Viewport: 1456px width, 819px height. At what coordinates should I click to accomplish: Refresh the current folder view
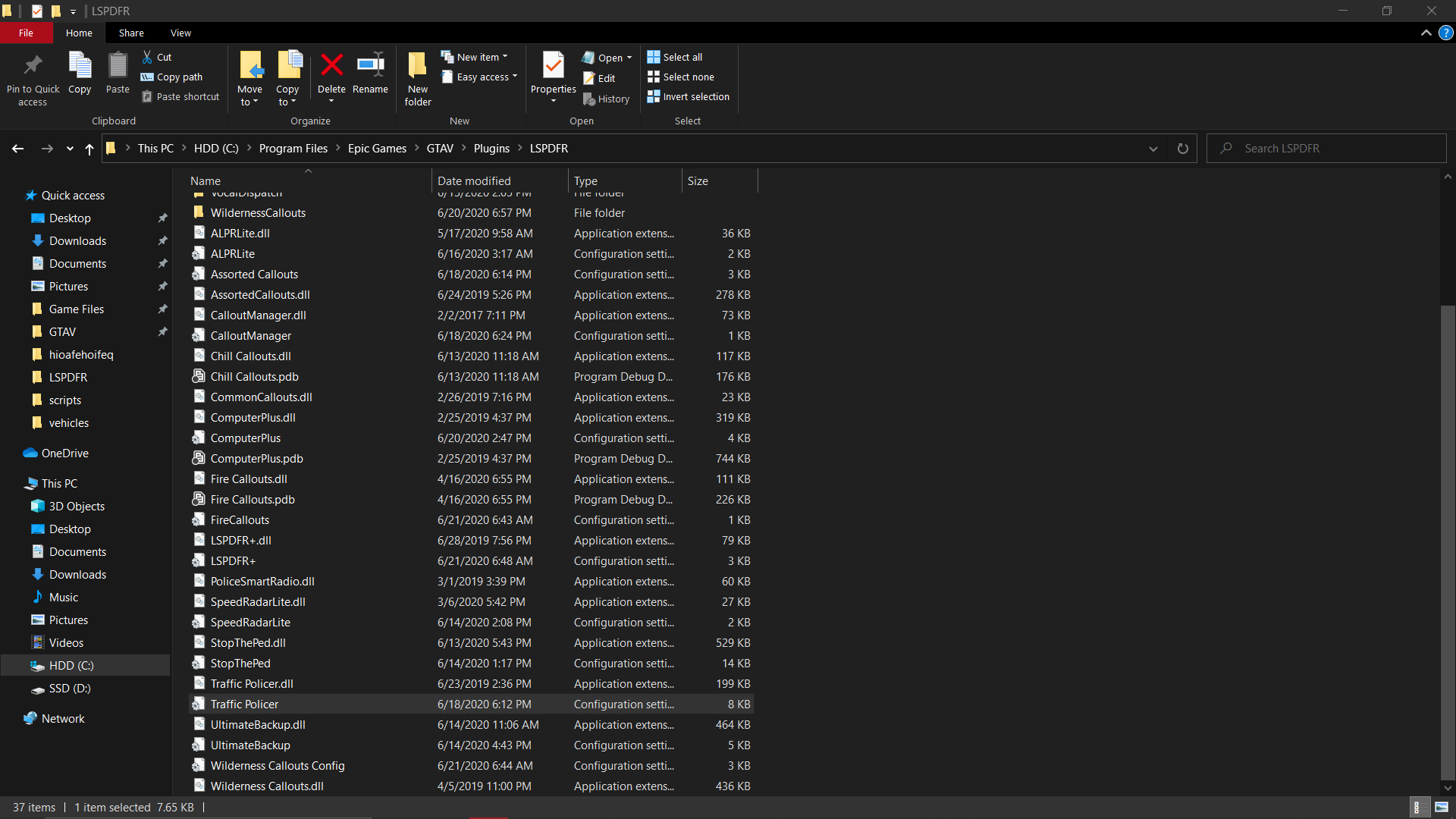(x=1182, y=149)
